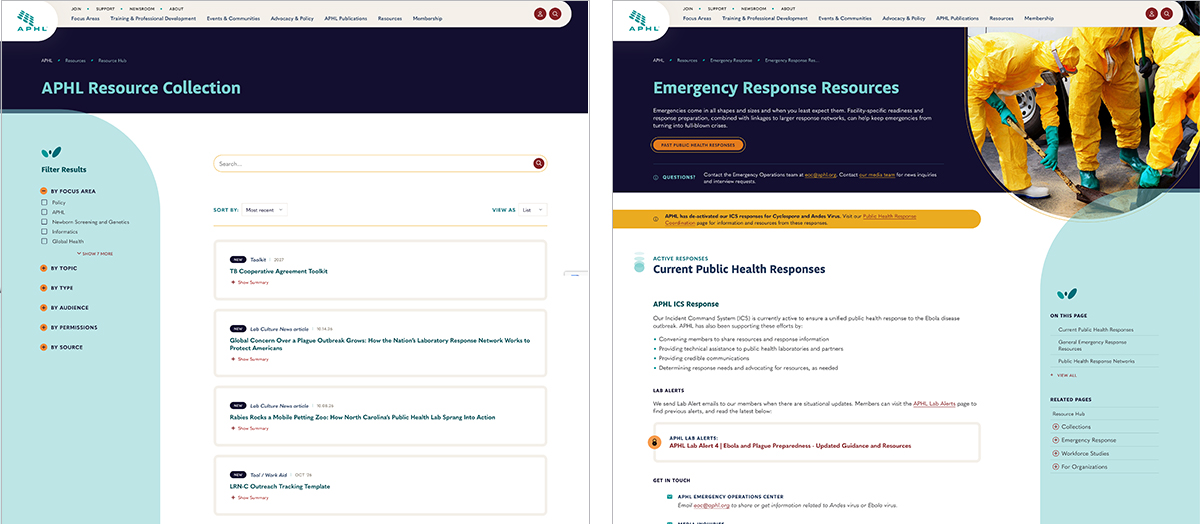Open Membership menu on left page
This screenshot has height=524, width=1200.
[427, 18]
